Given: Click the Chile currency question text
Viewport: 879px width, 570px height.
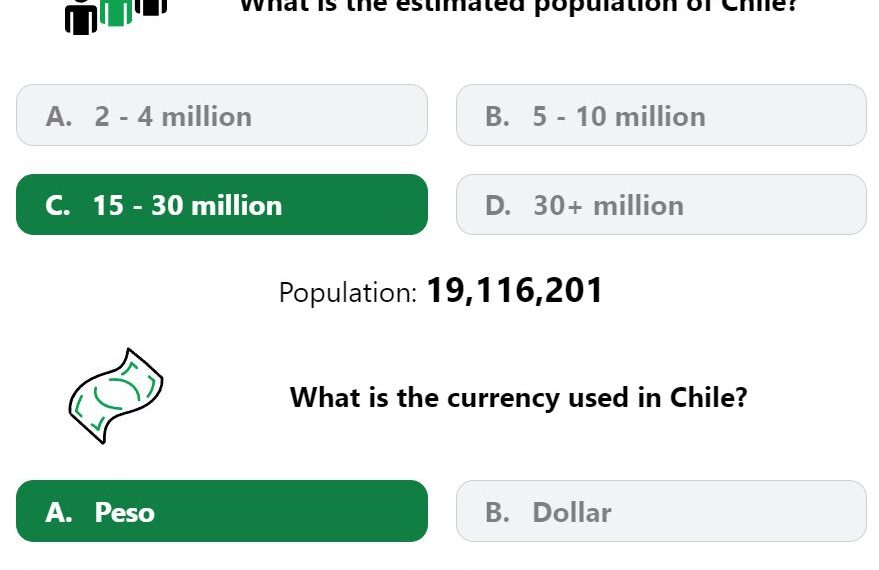Looking at the screenshot, I should [x=519, y=397].
